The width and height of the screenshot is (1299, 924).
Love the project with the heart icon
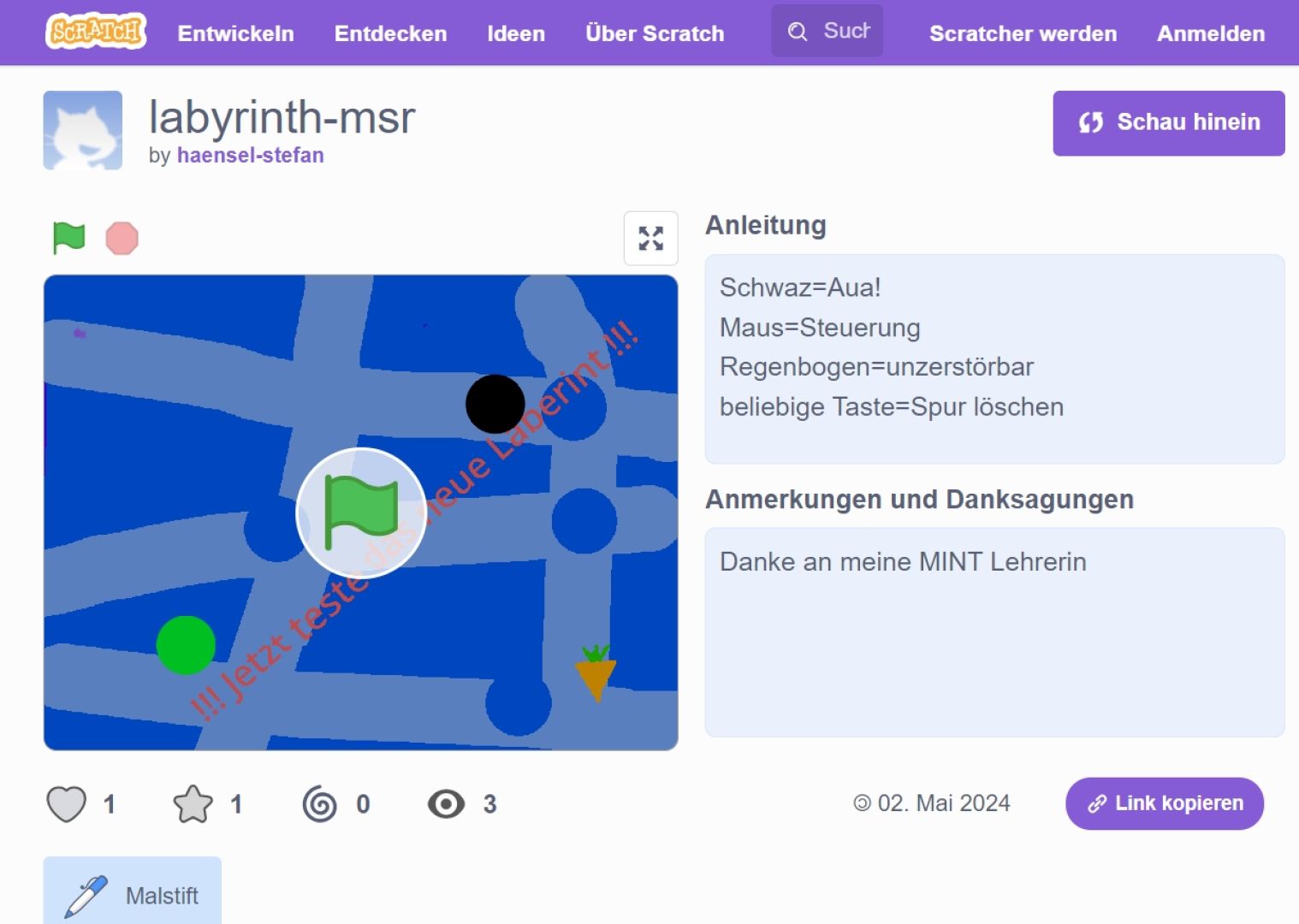coord(67,804)
